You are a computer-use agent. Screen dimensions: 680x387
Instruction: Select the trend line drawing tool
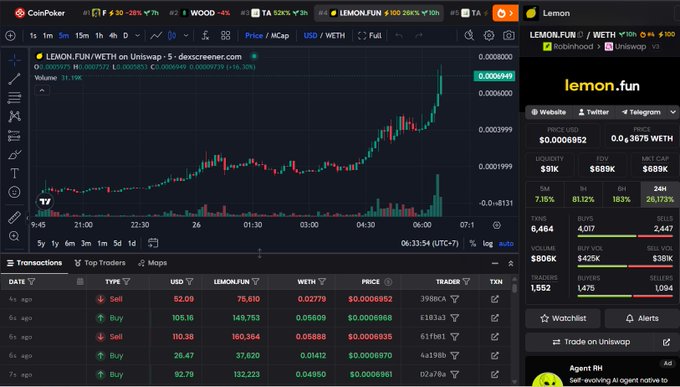coord(14,79)
